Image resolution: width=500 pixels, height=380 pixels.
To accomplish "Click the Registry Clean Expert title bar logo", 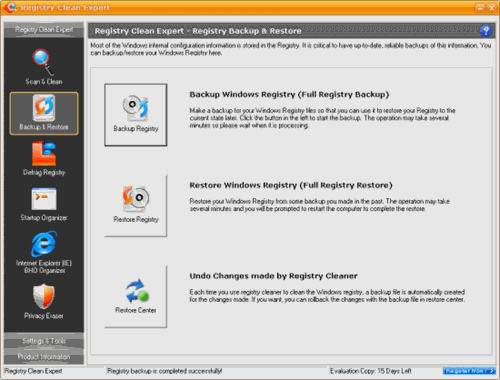I will pos(10,7).
